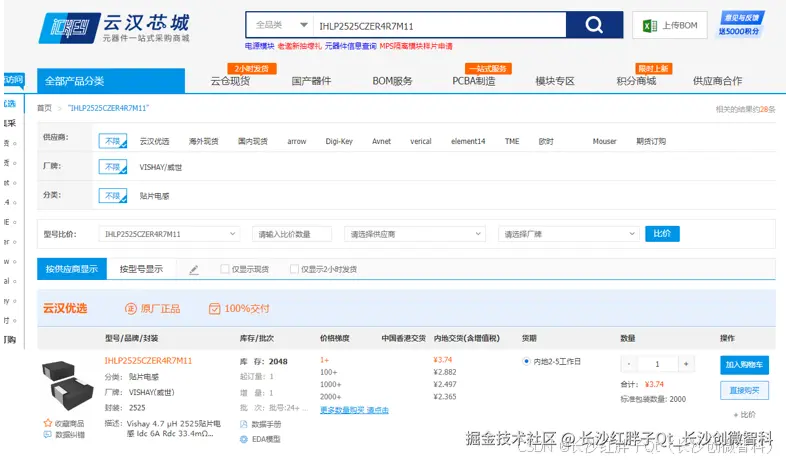Open the 全品类 category dropdown
The height and width of the screenshot is (460, 786).
280,25
